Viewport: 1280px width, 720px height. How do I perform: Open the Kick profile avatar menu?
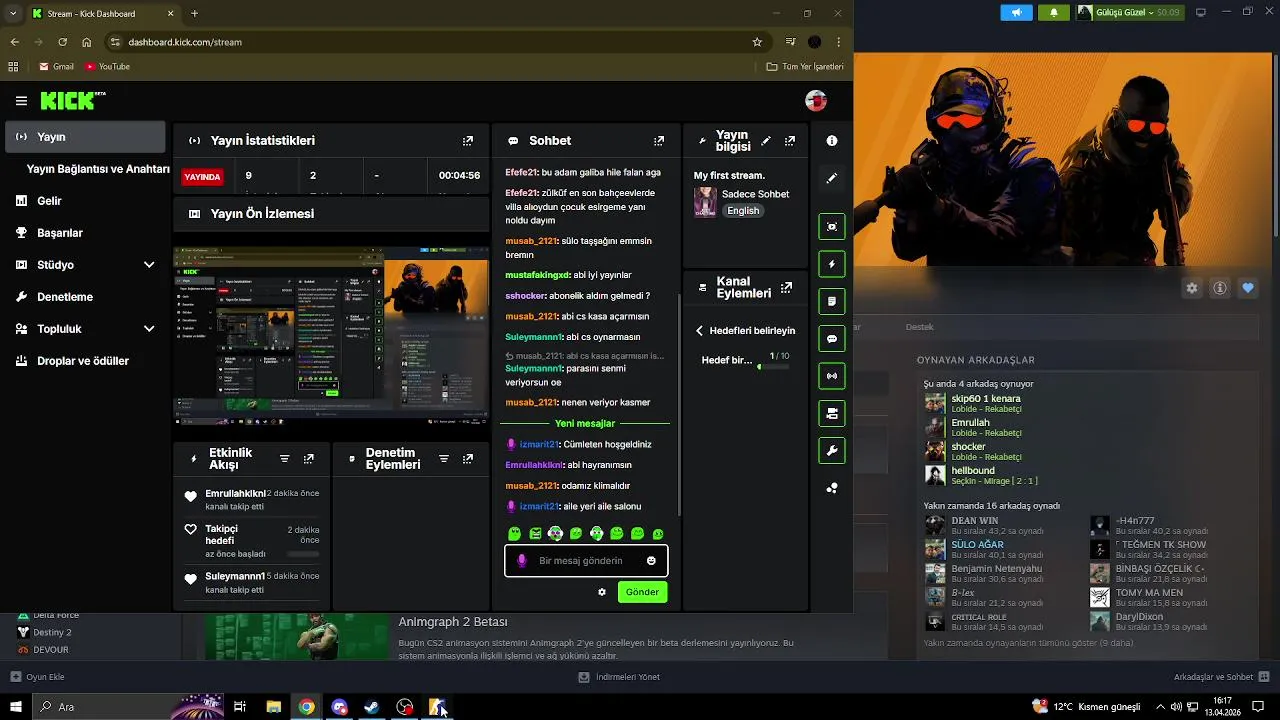[x=816, y=101]
